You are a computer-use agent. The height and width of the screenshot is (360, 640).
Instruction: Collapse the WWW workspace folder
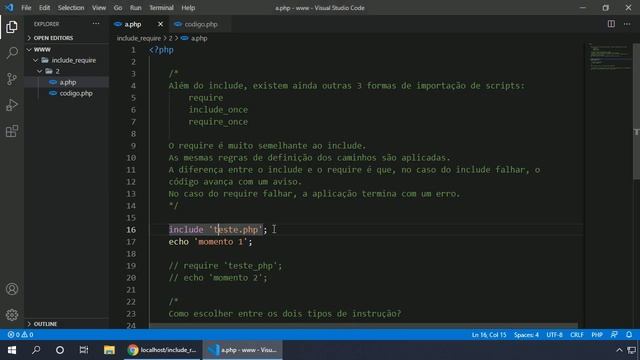[x=67, y=49]
